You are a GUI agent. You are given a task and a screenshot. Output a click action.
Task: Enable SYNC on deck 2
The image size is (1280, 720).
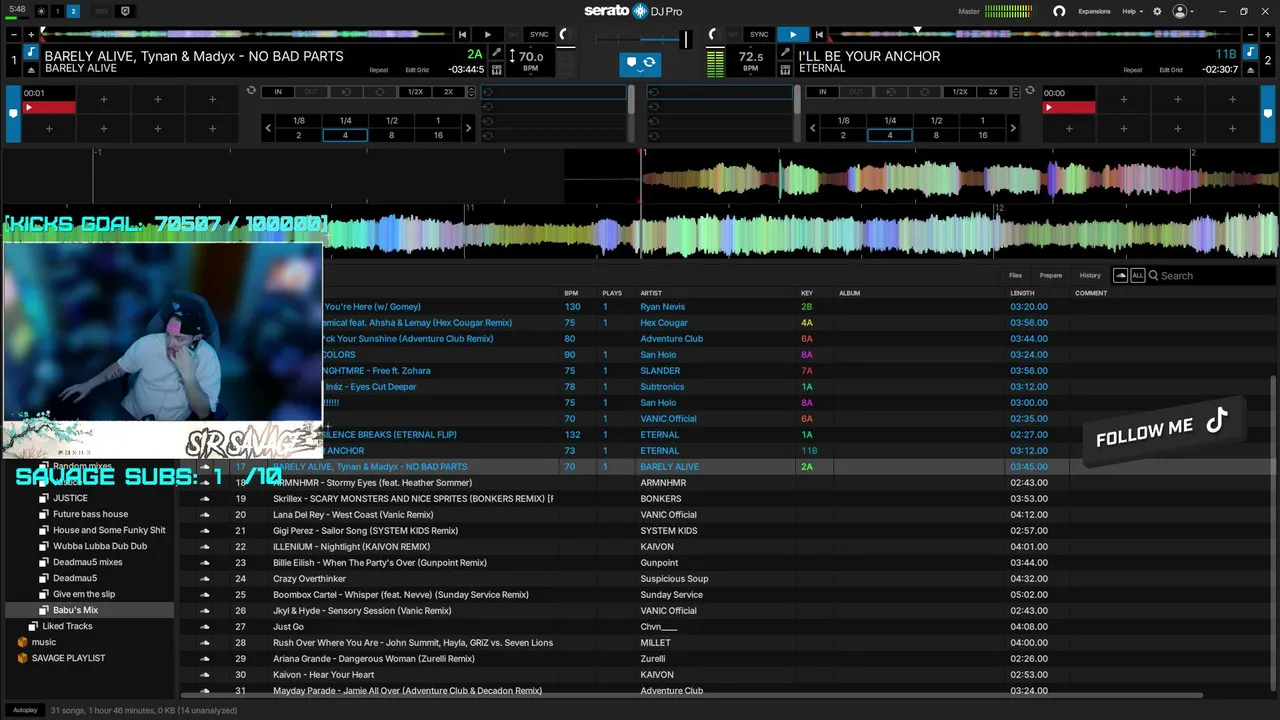759,35
